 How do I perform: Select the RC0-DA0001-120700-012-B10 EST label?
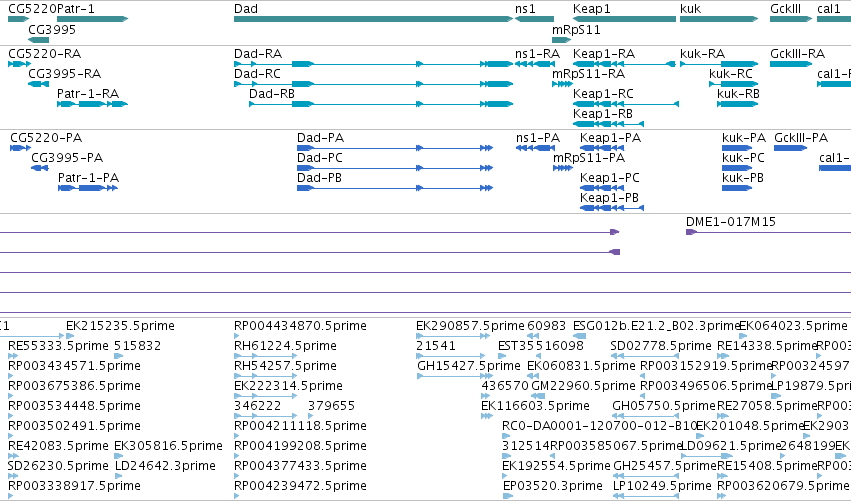pyautogui.click(x=600, y=426)
